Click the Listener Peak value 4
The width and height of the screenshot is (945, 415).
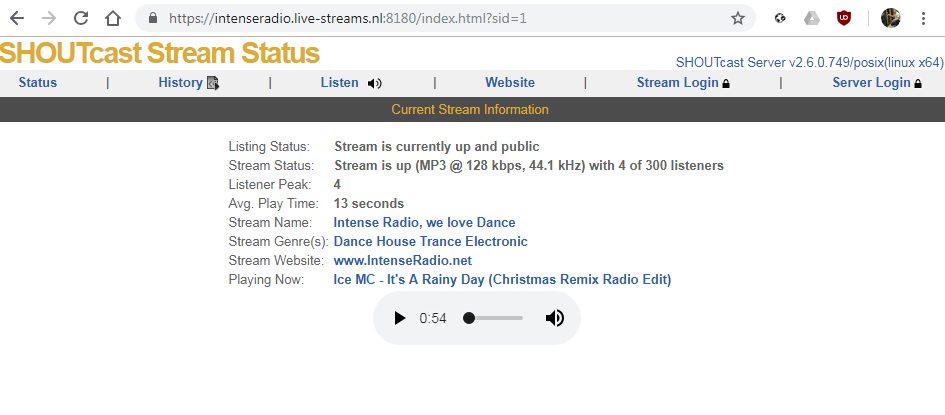(x=337, y=184)
